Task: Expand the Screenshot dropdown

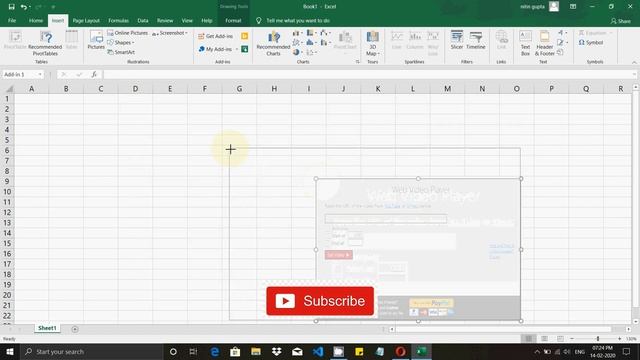Action: [187, 33]
